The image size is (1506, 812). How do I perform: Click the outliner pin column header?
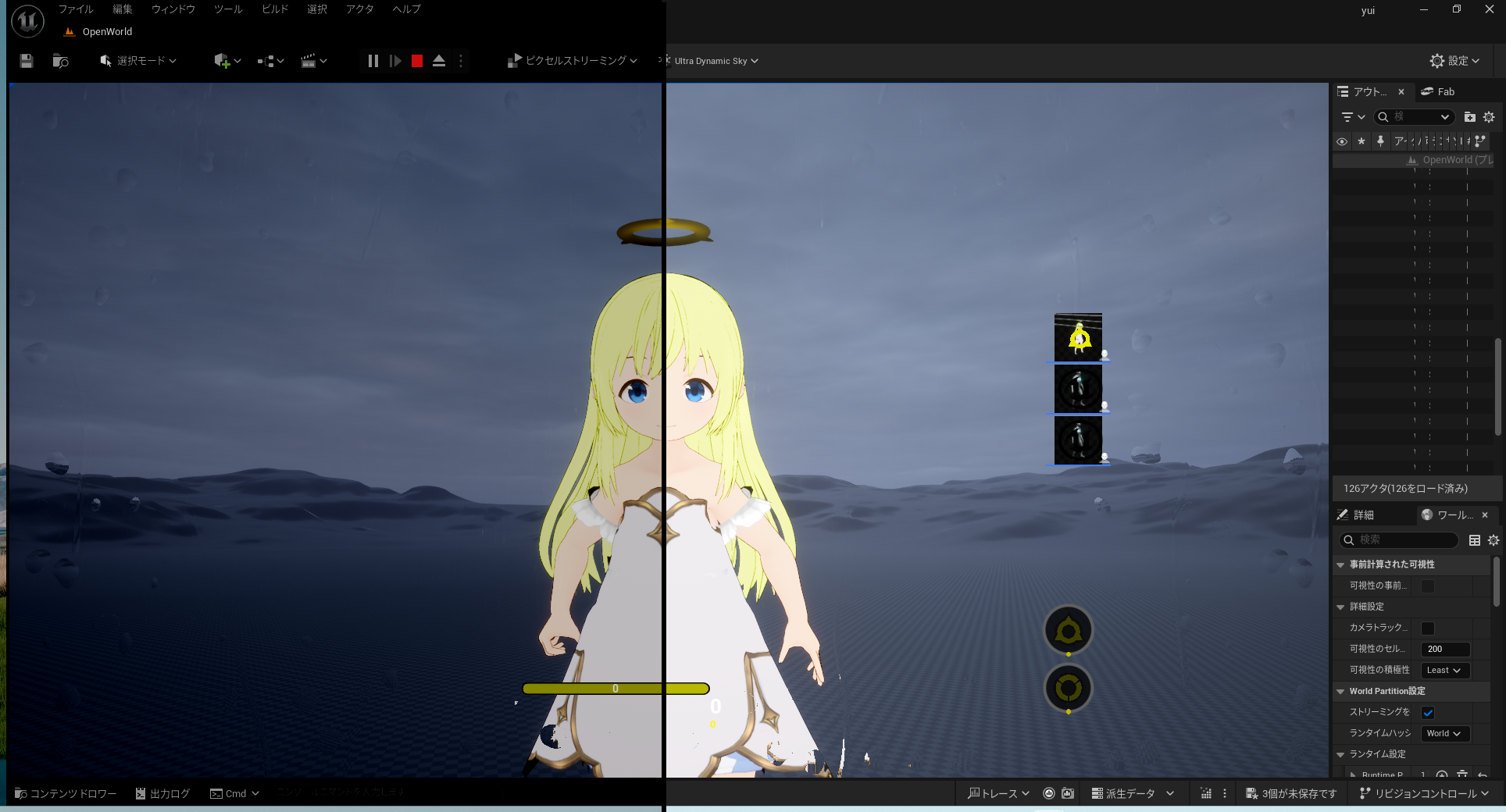(1380, 141)
